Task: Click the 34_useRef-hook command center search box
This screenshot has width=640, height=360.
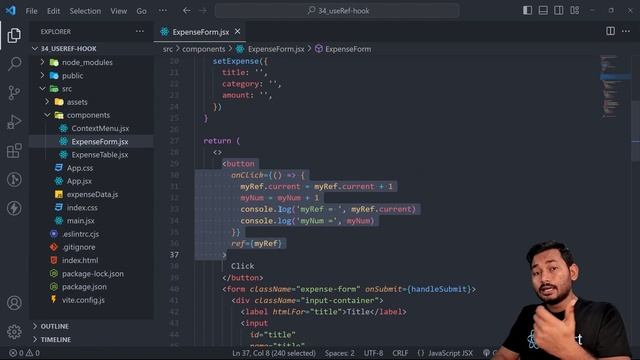Action: click(337, 11)
